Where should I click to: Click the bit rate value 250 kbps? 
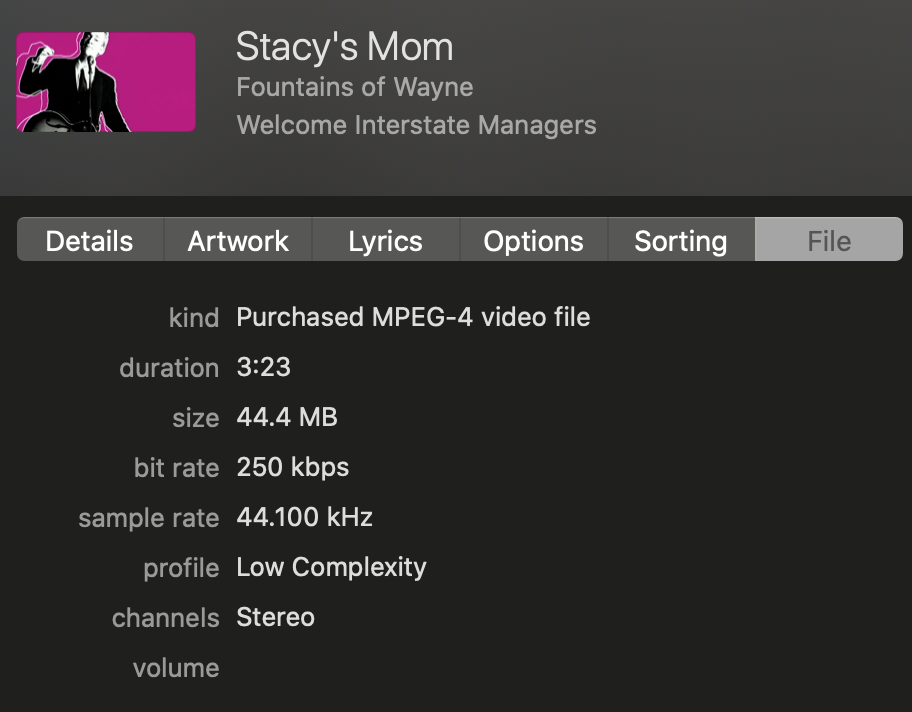pyautogui.click(x=293, y=468)
